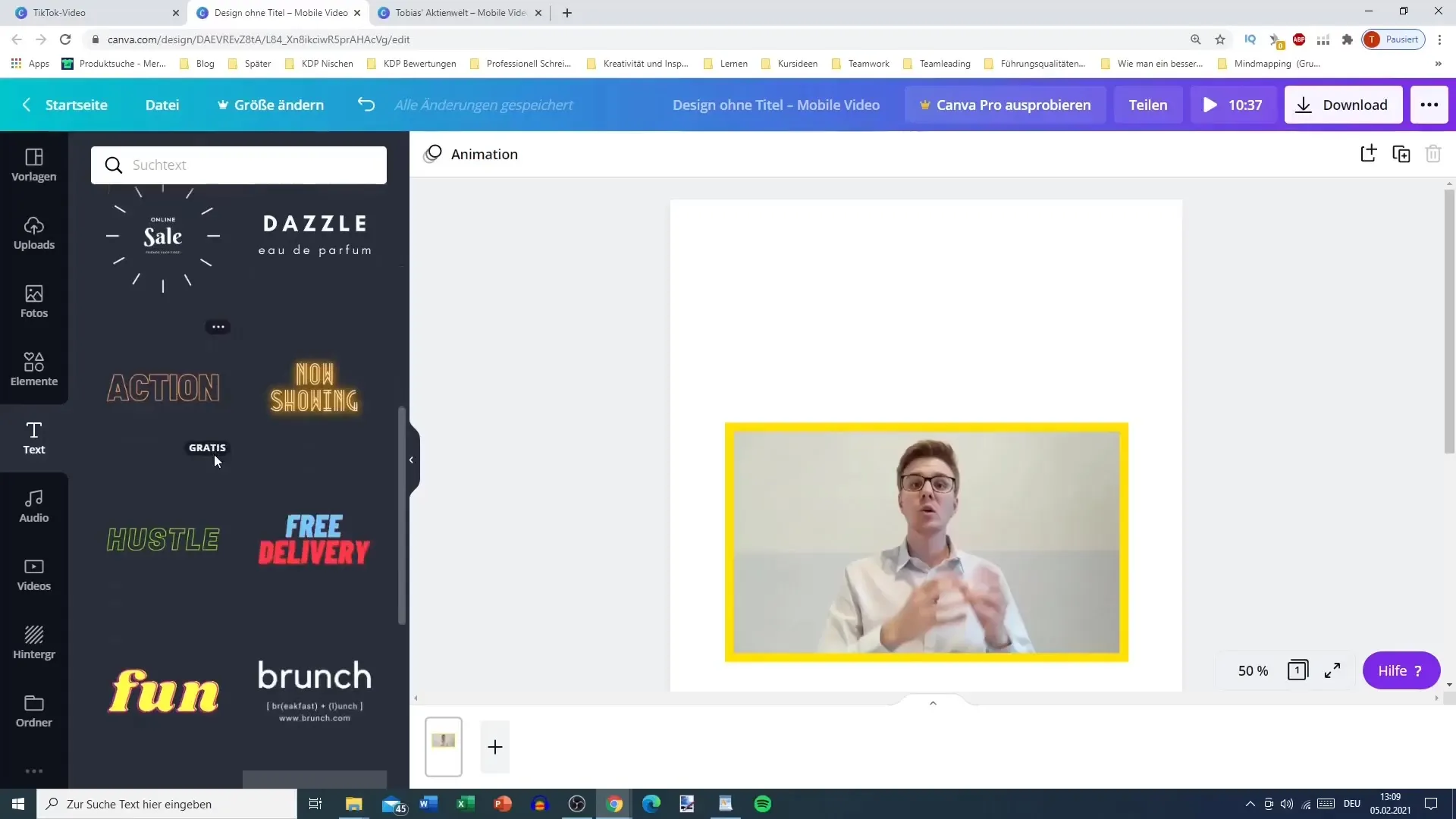Open File Explorer from the taskbar
Image resolution: width=1456 pixels, height=819 pixels.
[x=354, y=804]
